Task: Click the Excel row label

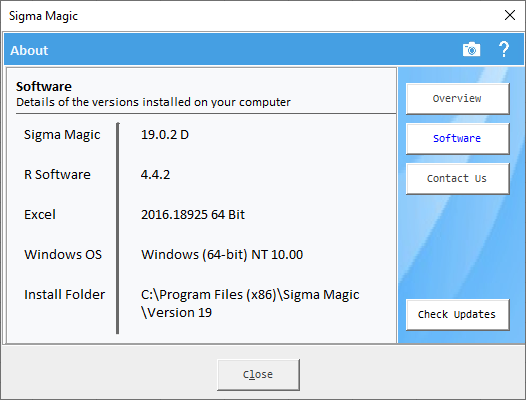Action: tap(40, 215)
